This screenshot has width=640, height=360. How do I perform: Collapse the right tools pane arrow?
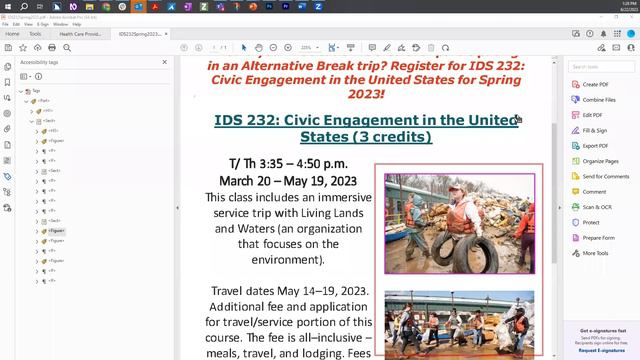tap(560, 208)
